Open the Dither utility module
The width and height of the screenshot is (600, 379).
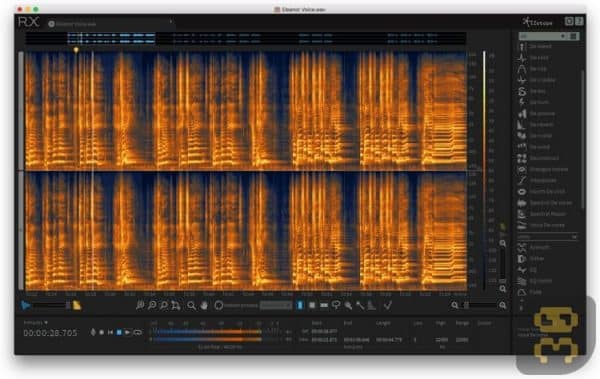pyautogui.click(x=531, y=259)
